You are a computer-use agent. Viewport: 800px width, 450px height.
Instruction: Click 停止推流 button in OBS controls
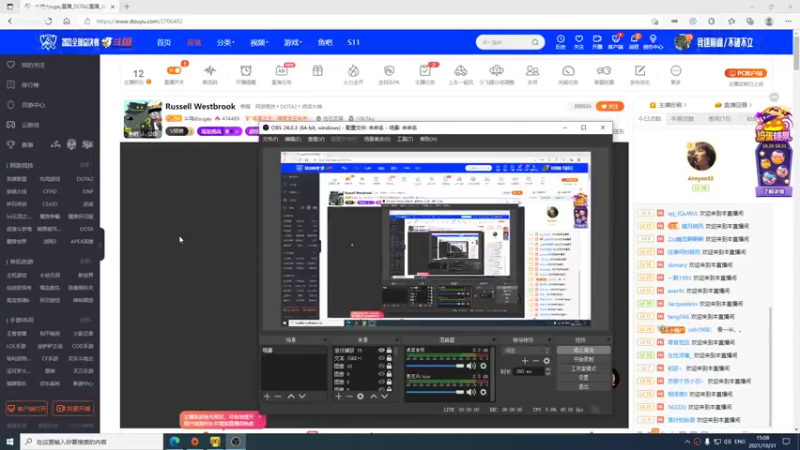tap(583, 351)
